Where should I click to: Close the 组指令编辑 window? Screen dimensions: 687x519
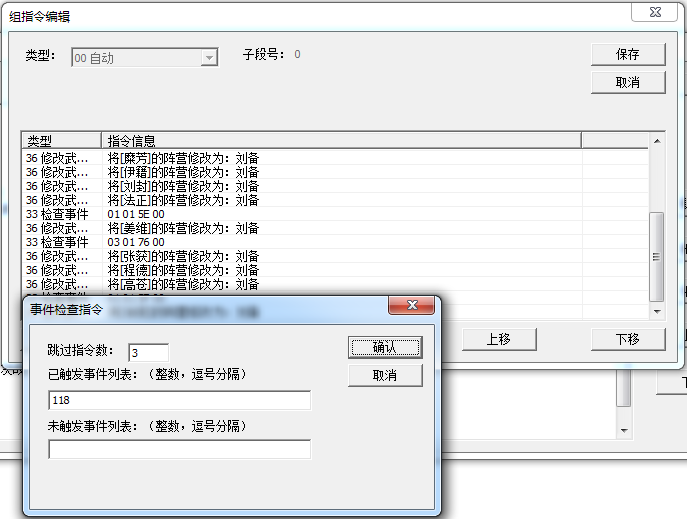[x=655, y=12]
